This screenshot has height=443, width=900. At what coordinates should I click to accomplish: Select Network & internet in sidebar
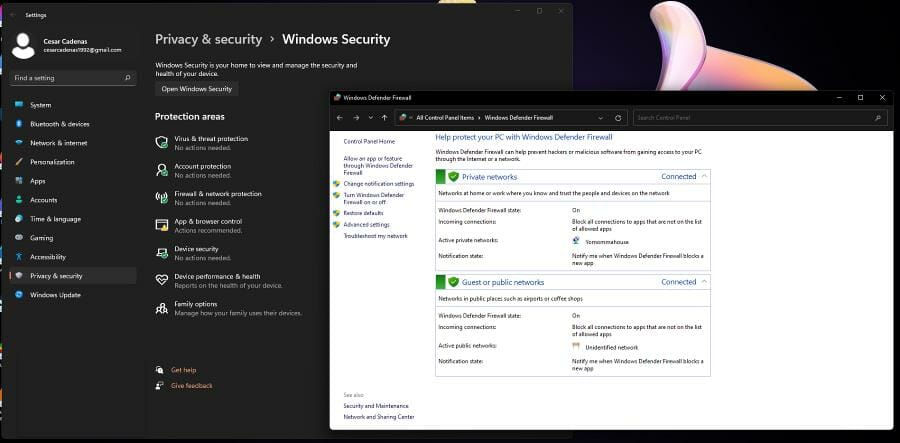tap(73, 143)
